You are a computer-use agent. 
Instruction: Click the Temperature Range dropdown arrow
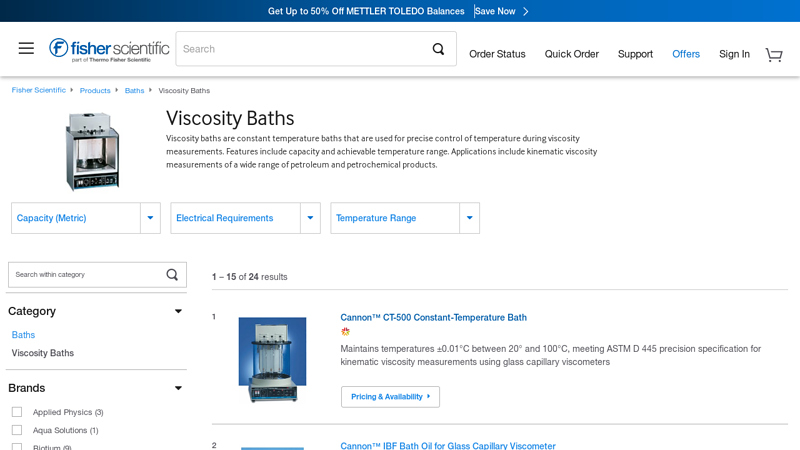469,218
